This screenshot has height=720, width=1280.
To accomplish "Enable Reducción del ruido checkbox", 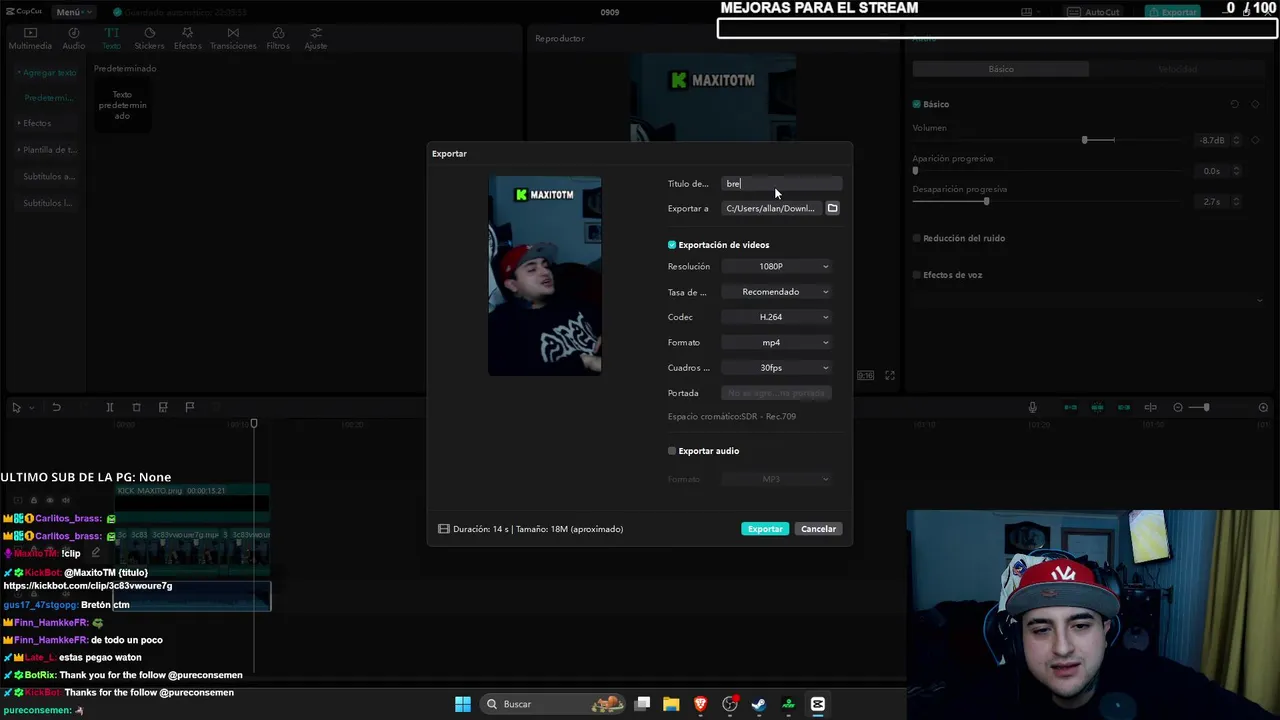I will coord(916,238).
